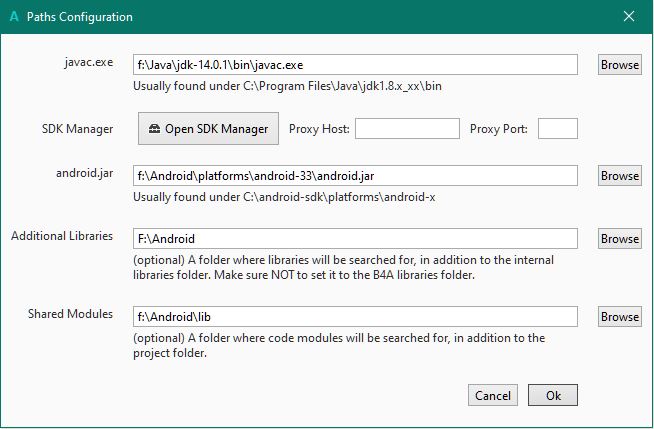Browse for the javac.exe path
The height and width of the screenshot is (429, 654).
tap(619, 64)
